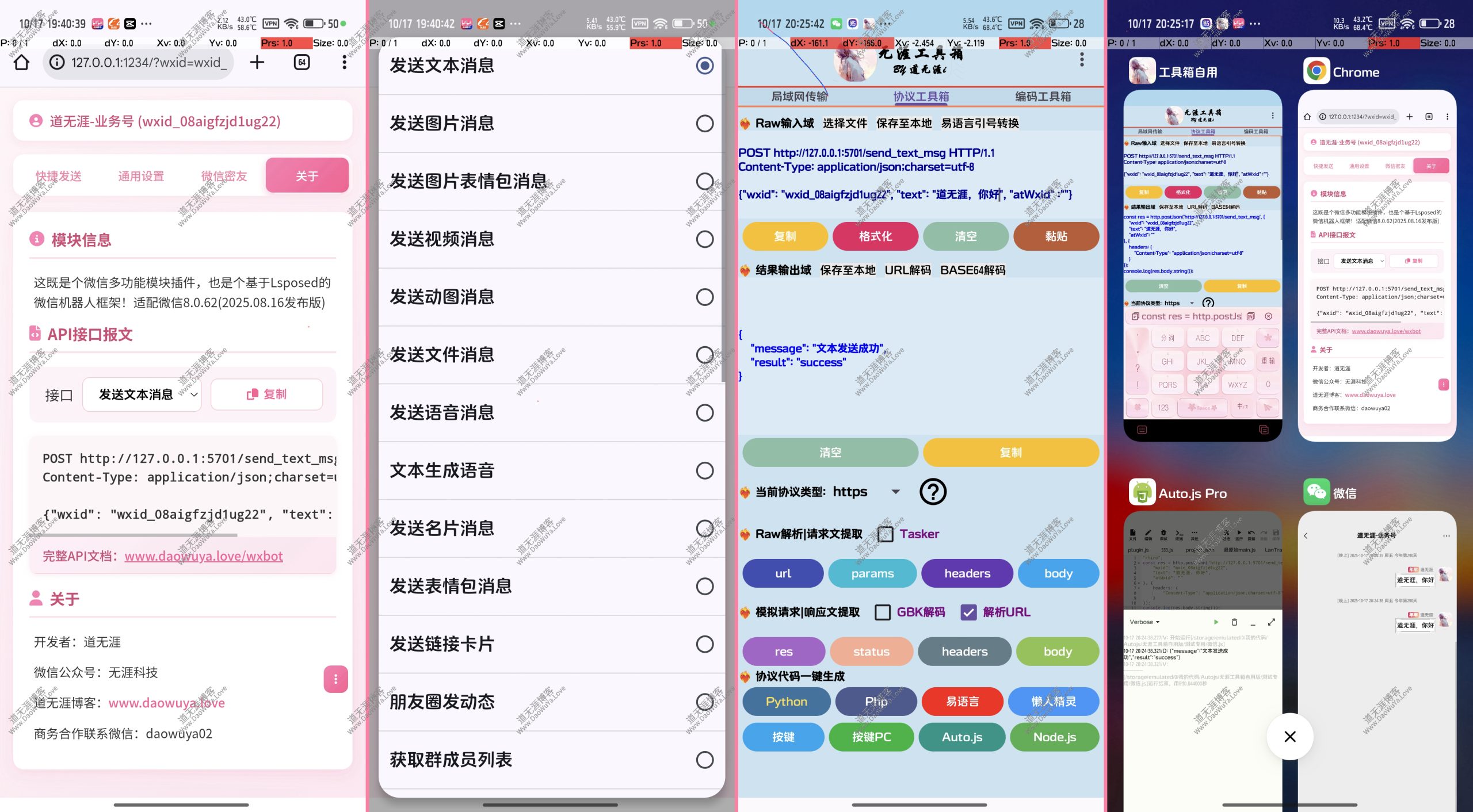Expand the 发送文本消息 interface dropdown
The height and width of the screenshot is (812, 1473).
click(142, 394)
